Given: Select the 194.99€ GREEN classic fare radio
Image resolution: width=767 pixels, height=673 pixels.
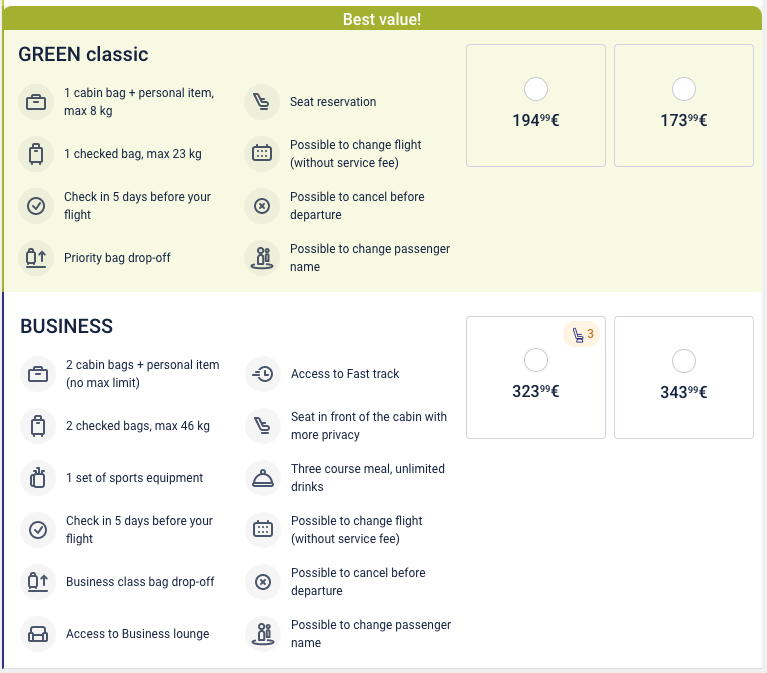Looking at the screenshot, I should (536, 89).
